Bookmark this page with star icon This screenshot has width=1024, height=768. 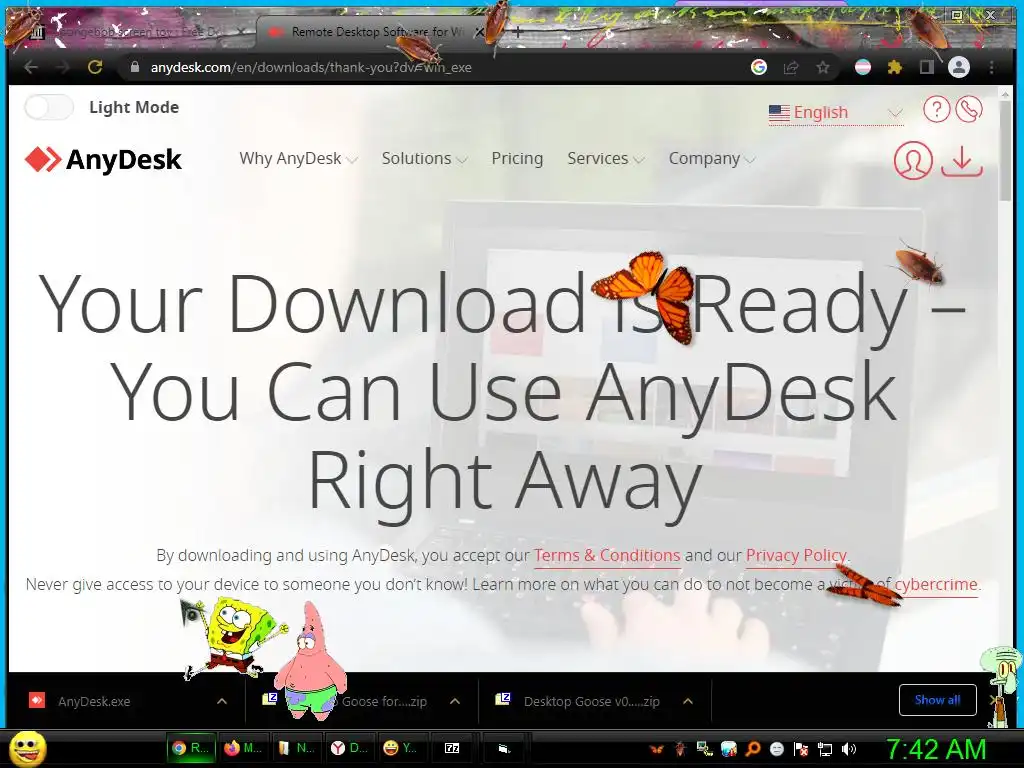click(823, 67)
